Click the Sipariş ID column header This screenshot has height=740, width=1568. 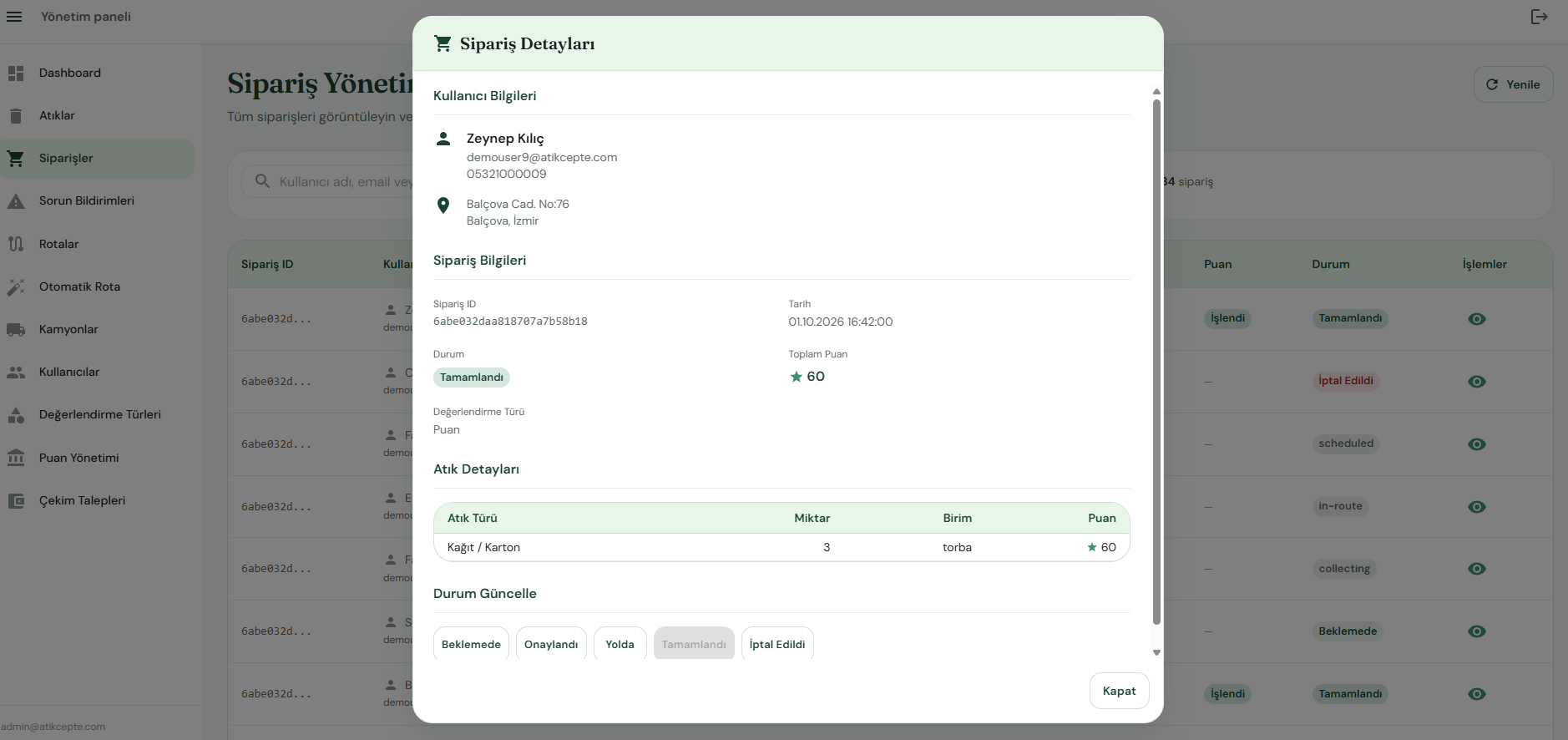coord(267,264)
